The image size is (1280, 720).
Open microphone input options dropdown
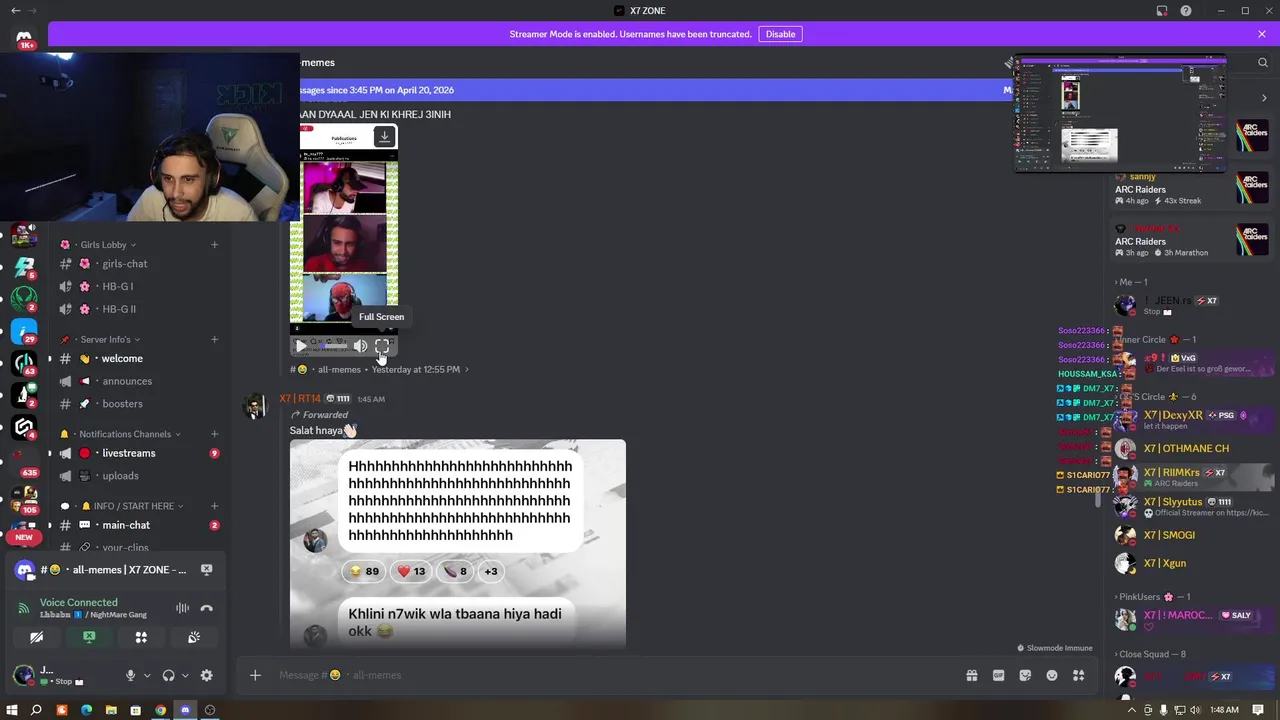coord(147,676)
